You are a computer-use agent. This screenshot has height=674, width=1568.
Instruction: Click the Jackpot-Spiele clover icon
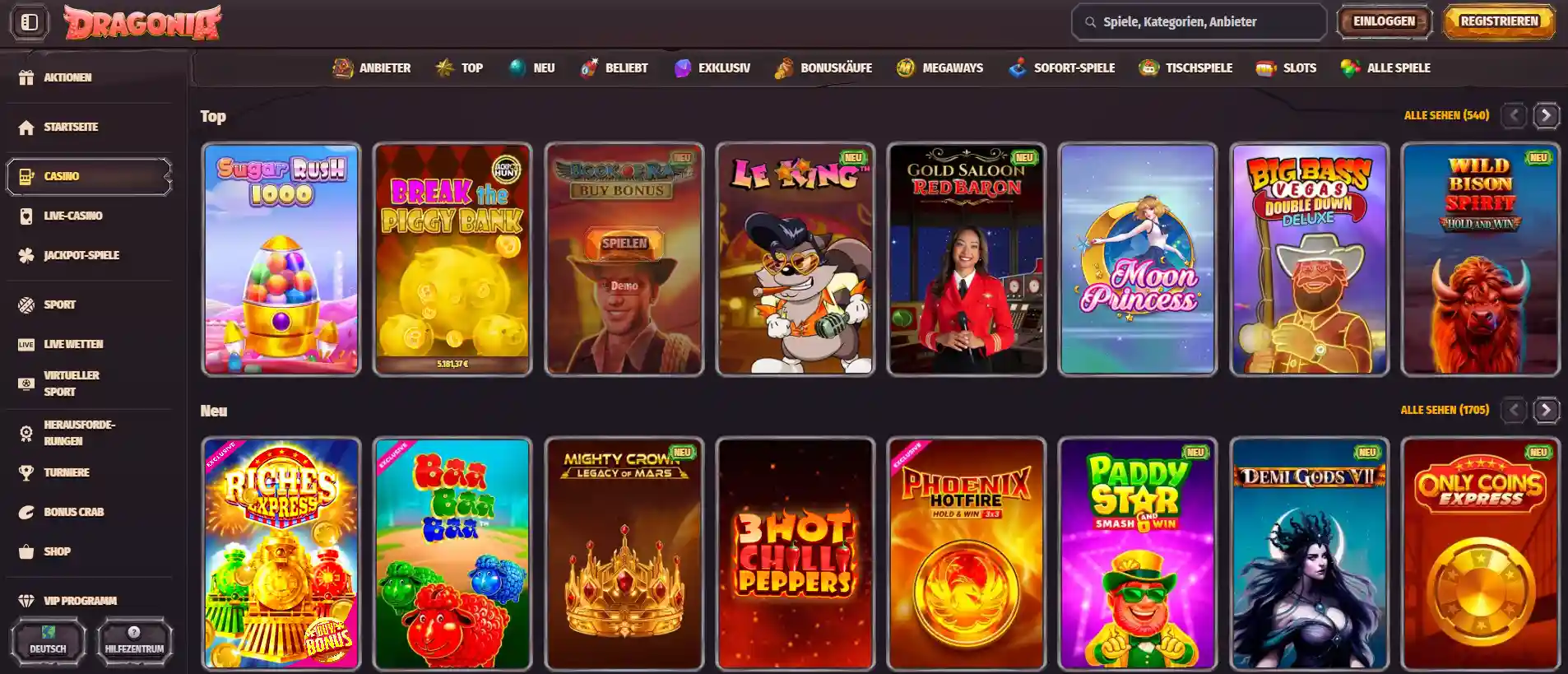(x=26, y=255)
